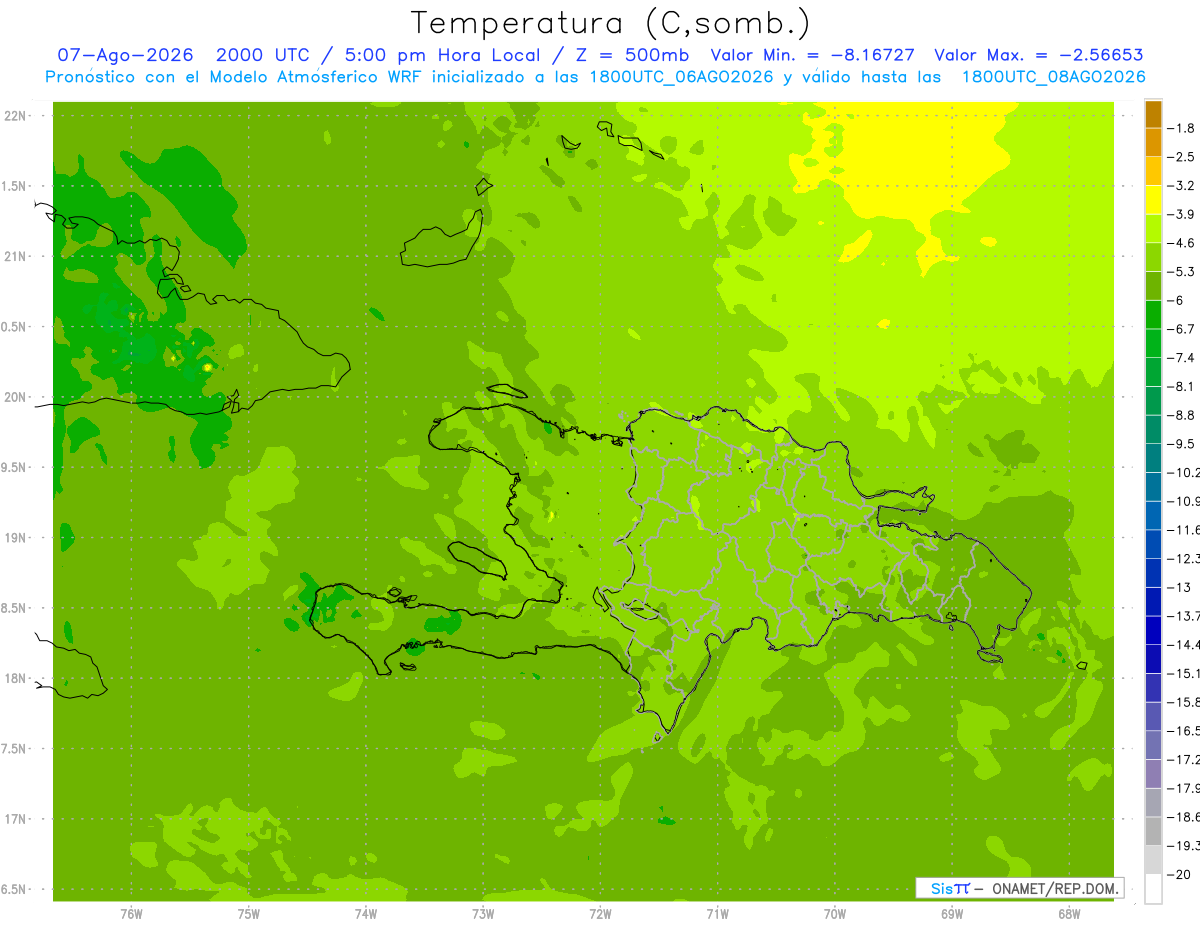This screenshot has height=927, width=1200.
Task: Click the '70W' longitude axis label
Action: tap(835, 913)
